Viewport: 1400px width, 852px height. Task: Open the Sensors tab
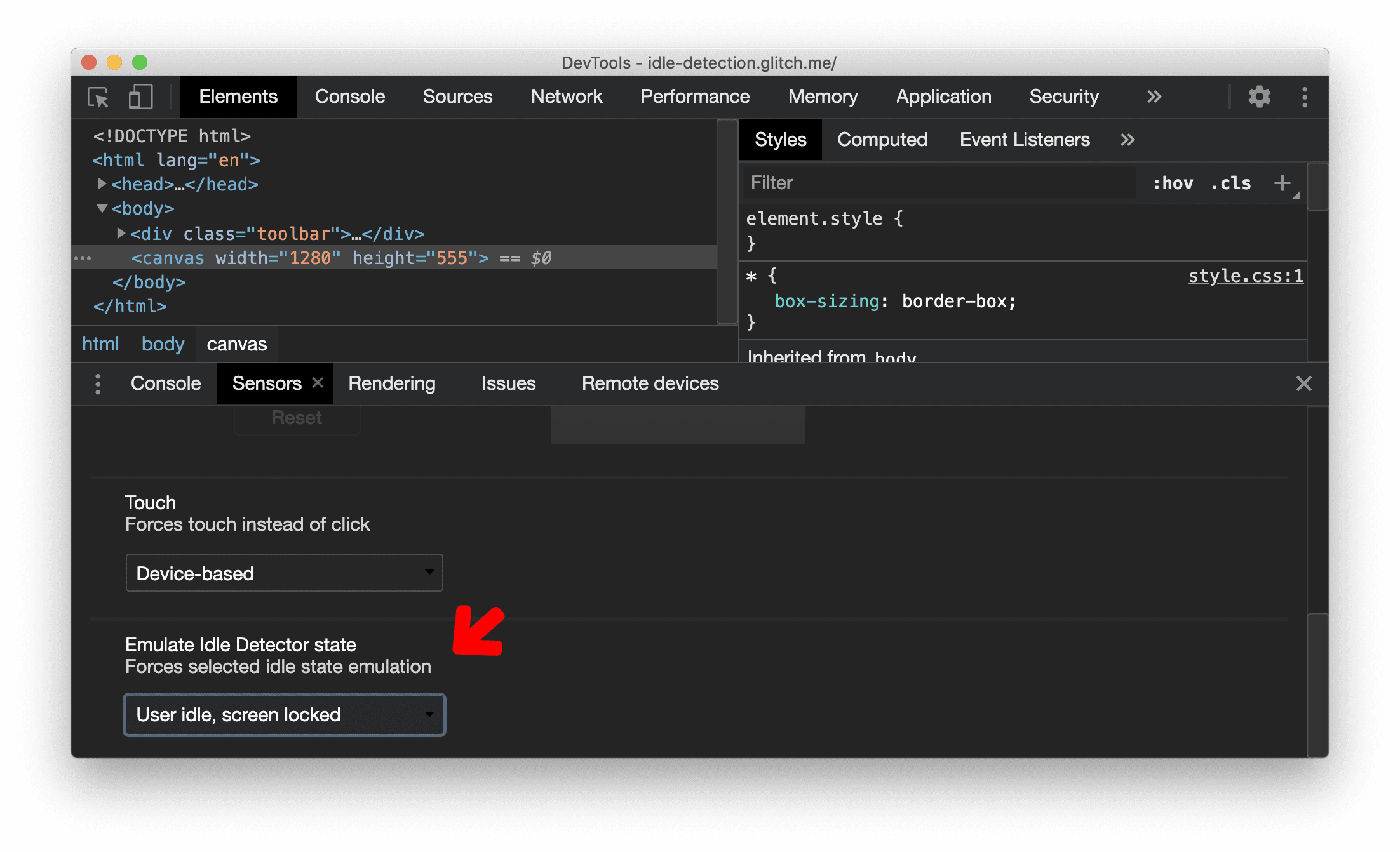[x=265, y=383]
